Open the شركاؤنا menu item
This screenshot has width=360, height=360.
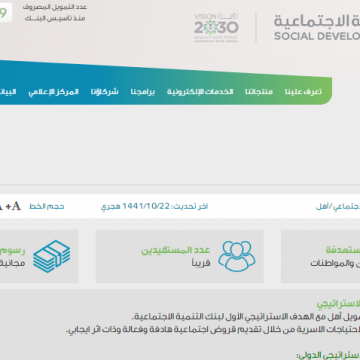pyautogui.click(x=104, y=92)
